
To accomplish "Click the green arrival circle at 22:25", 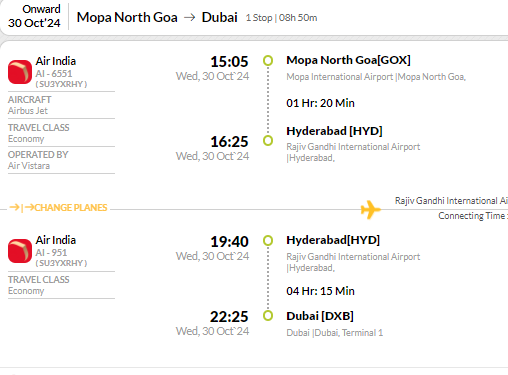I will pyautogui.click(x=268, y=315).
